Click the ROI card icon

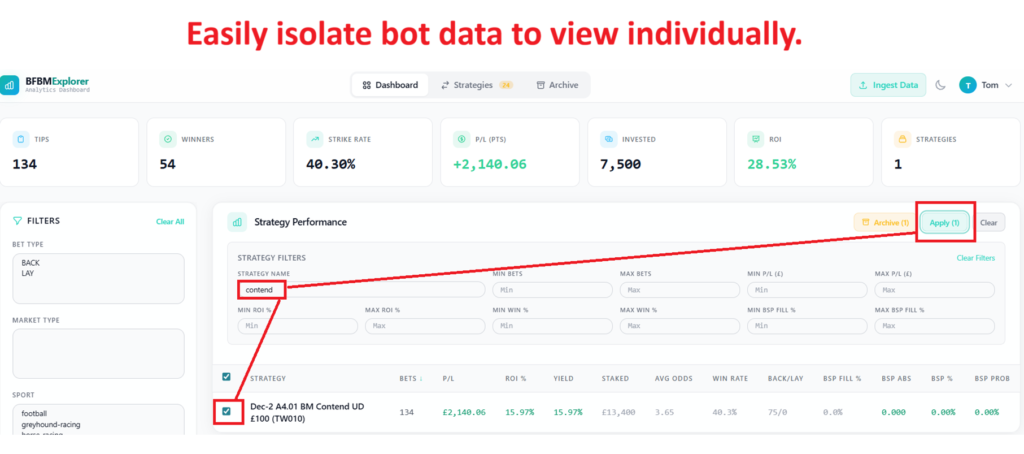[x=755, y=139]
